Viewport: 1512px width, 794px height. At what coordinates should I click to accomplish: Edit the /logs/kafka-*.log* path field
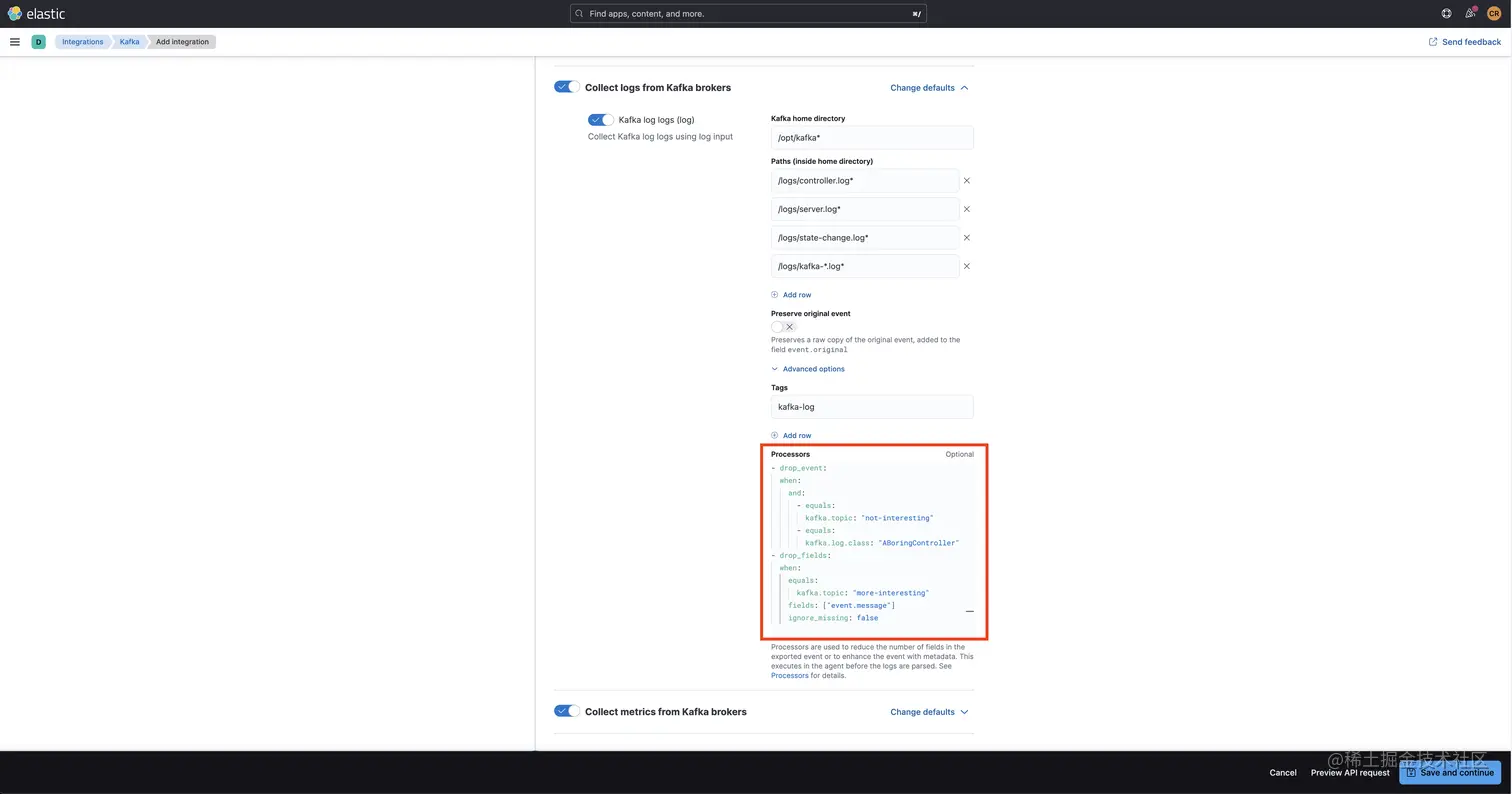(865, 266)
